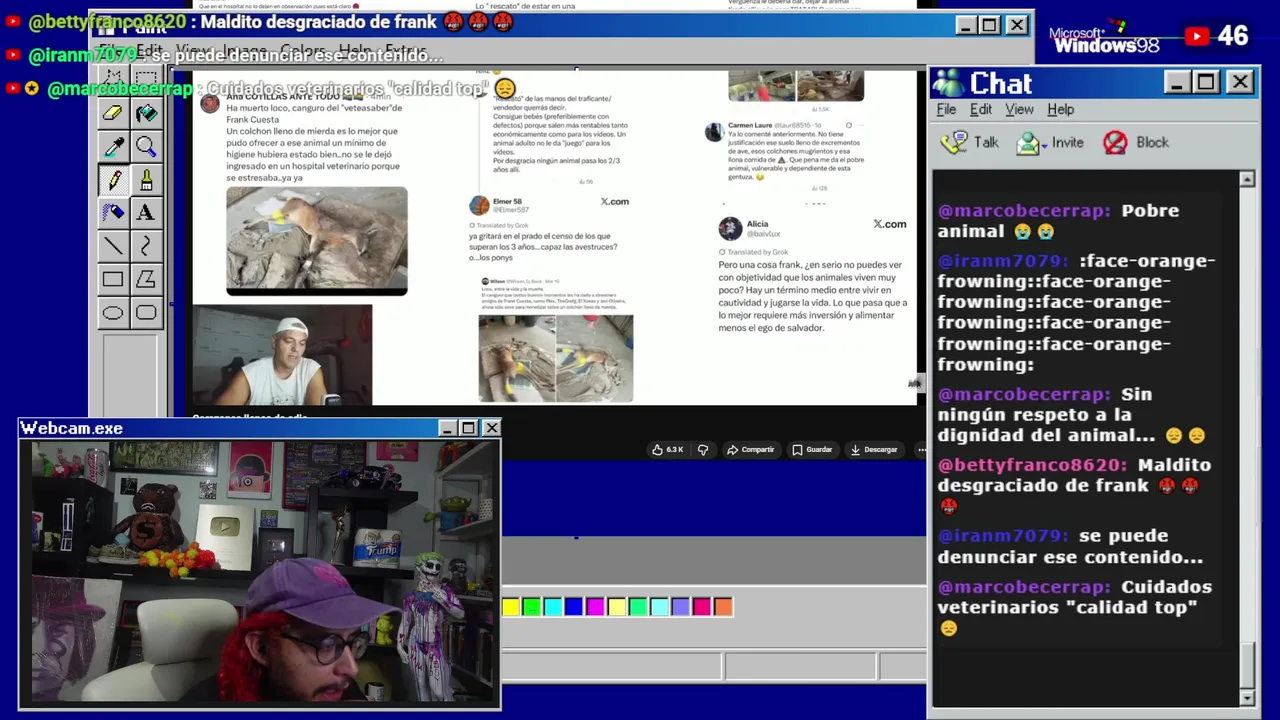The image size is (1280, 720).
Task: Click the Chat scrollbar down arrow
Action: point(1247,697)
